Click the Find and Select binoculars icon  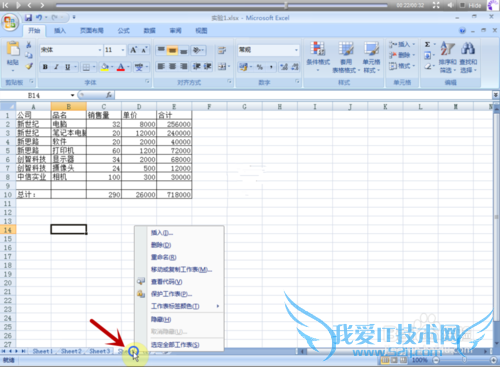(468, 49)
